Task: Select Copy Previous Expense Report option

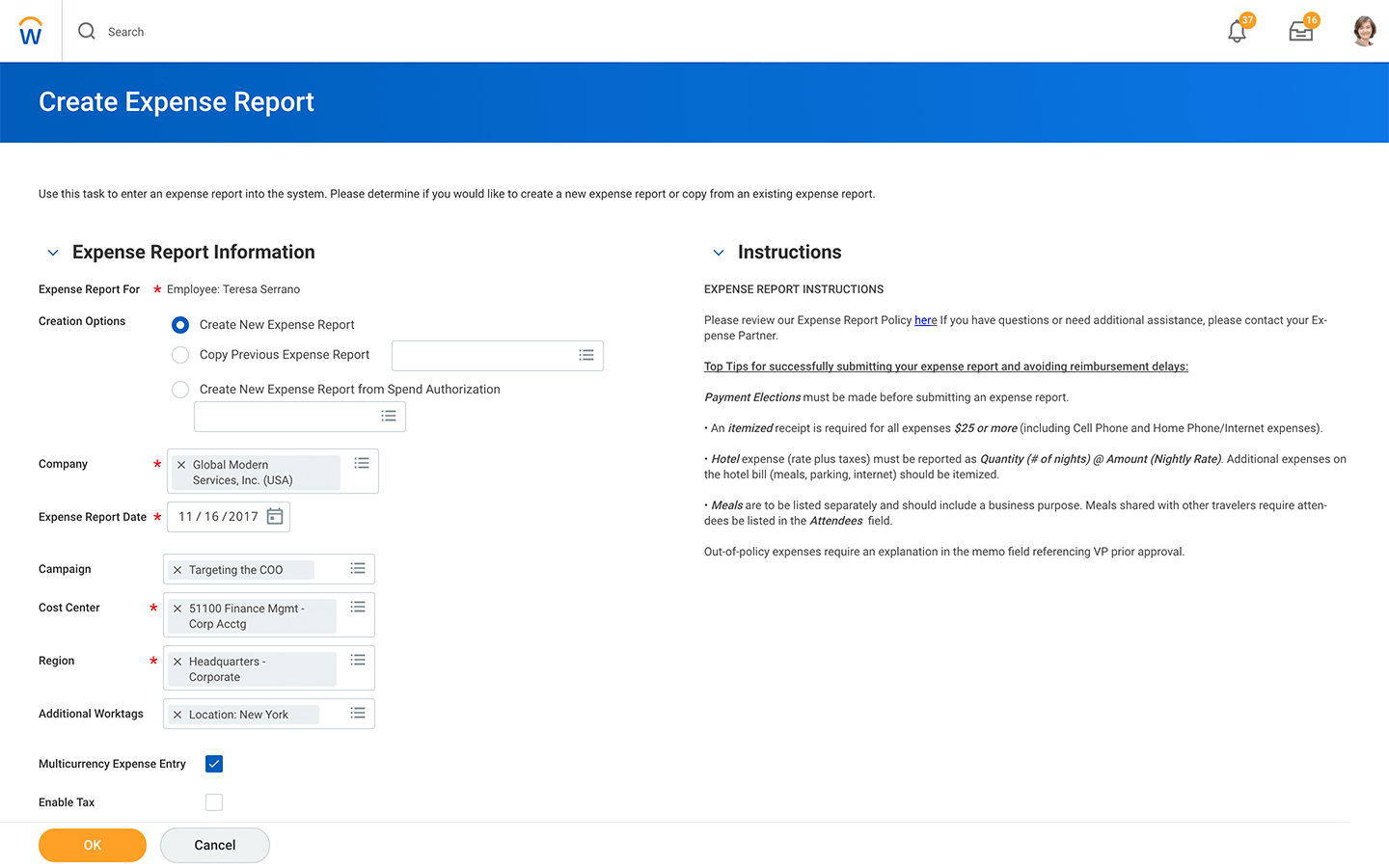Action: (180, 355)
